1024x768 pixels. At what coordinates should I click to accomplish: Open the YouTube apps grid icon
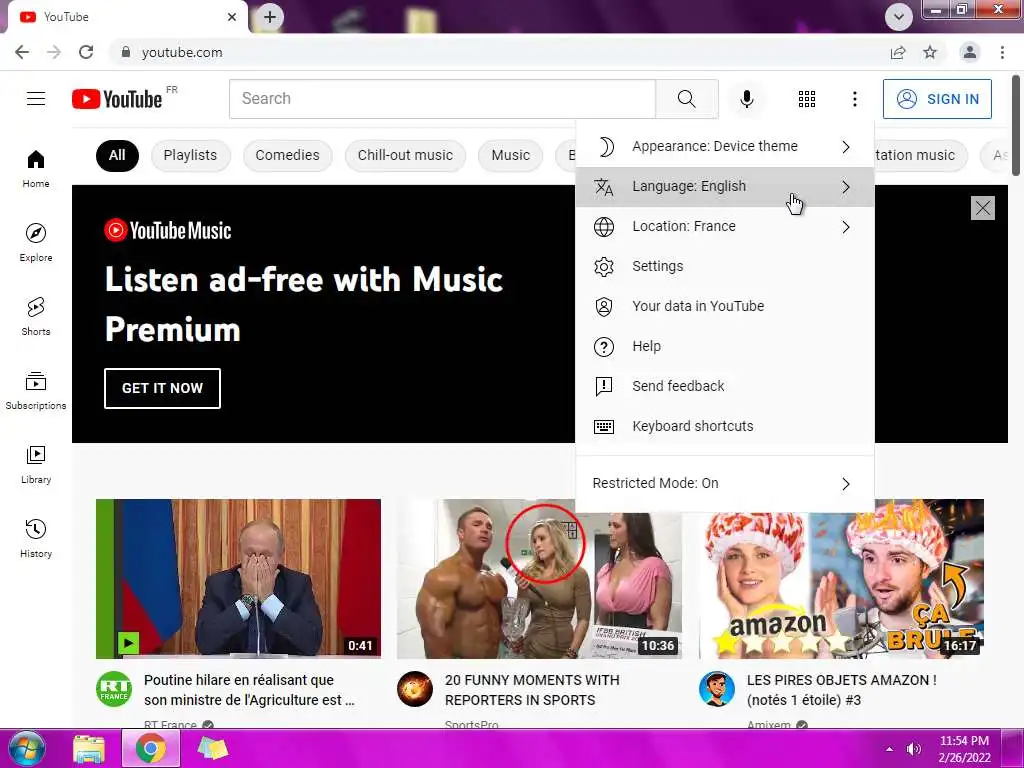pos(807,99)
